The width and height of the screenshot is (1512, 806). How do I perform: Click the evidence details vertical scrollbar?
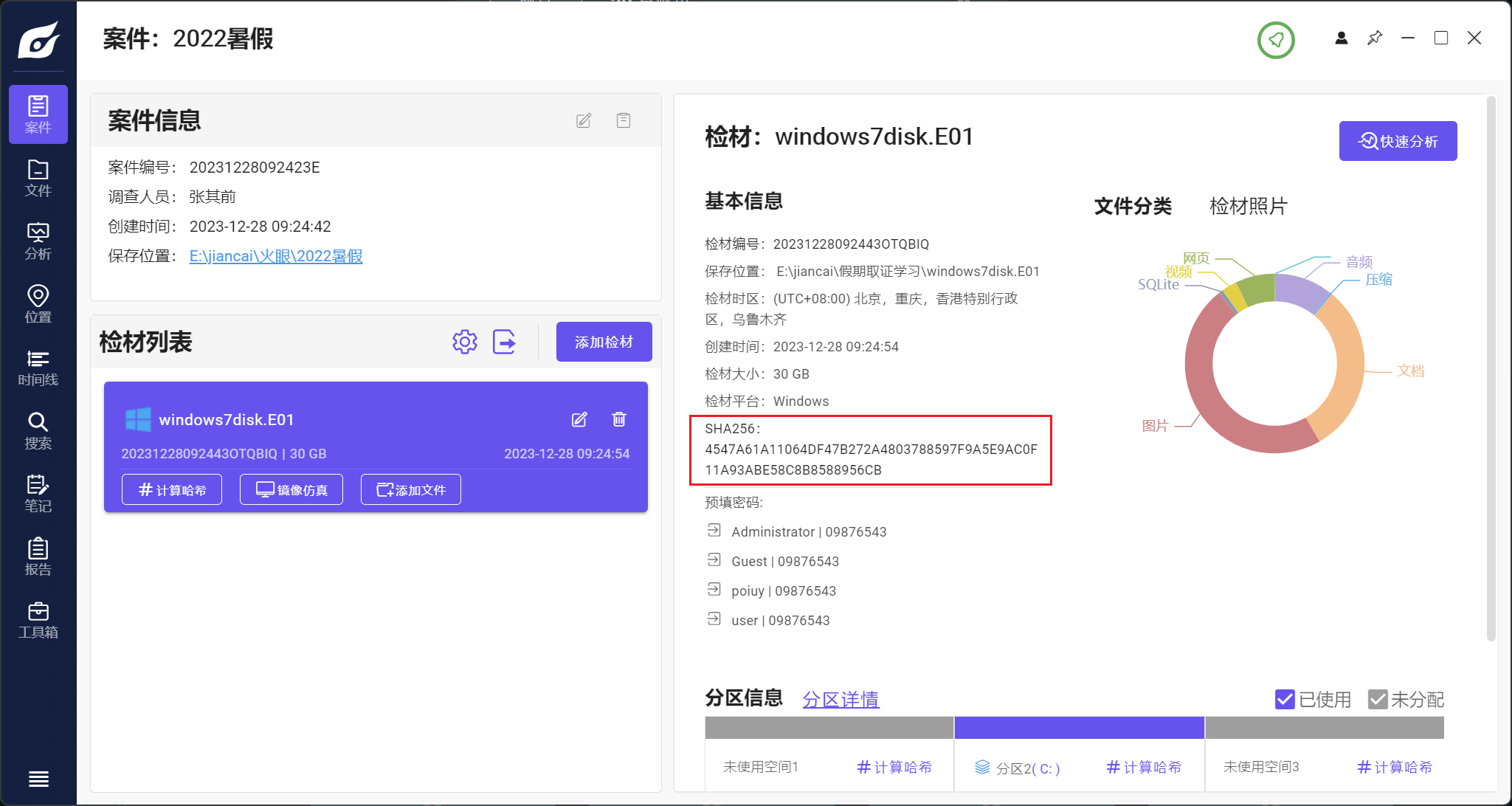tap(1491, 368)
